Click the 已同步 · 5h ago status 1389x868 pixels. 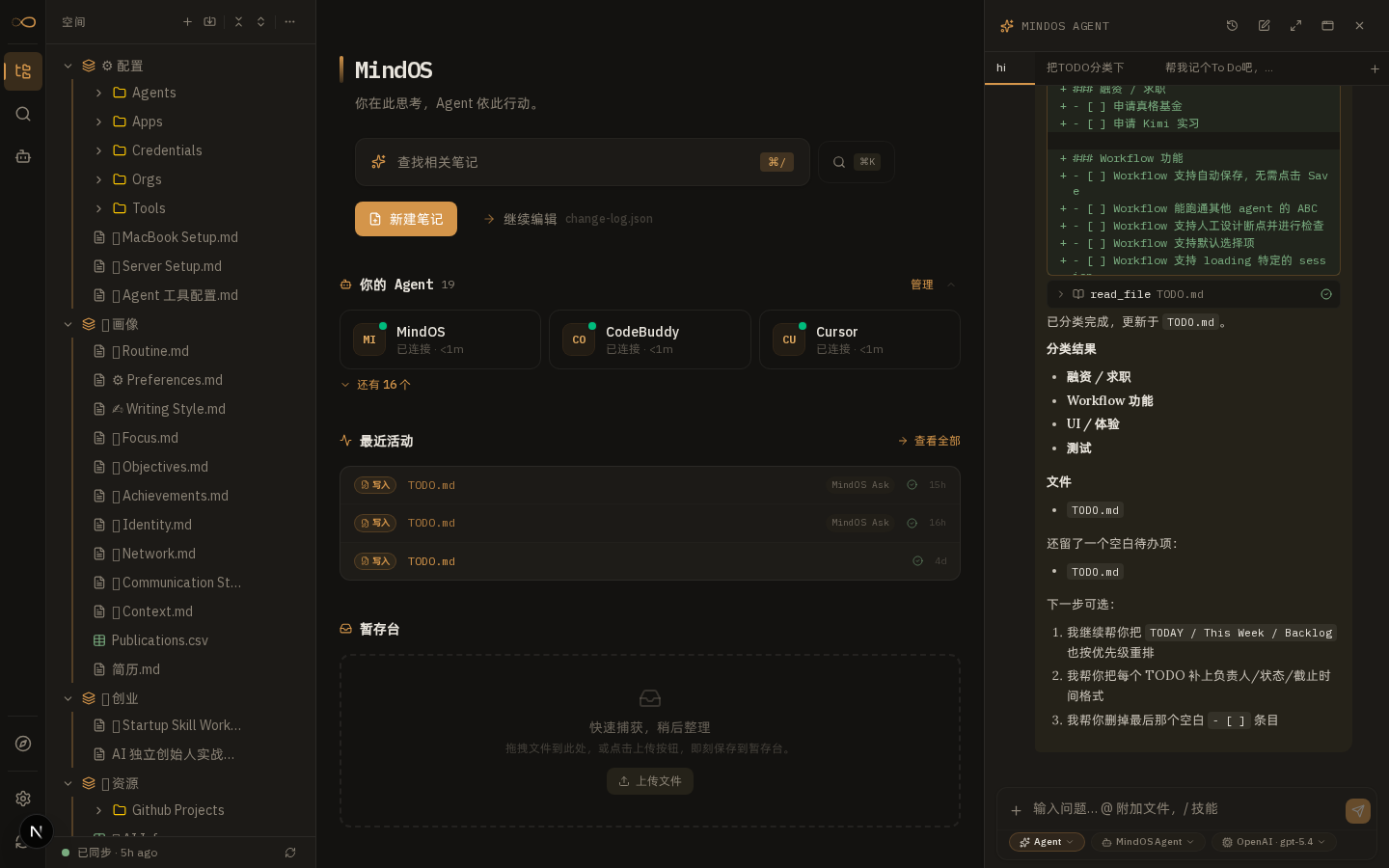[x=110, y=853]
